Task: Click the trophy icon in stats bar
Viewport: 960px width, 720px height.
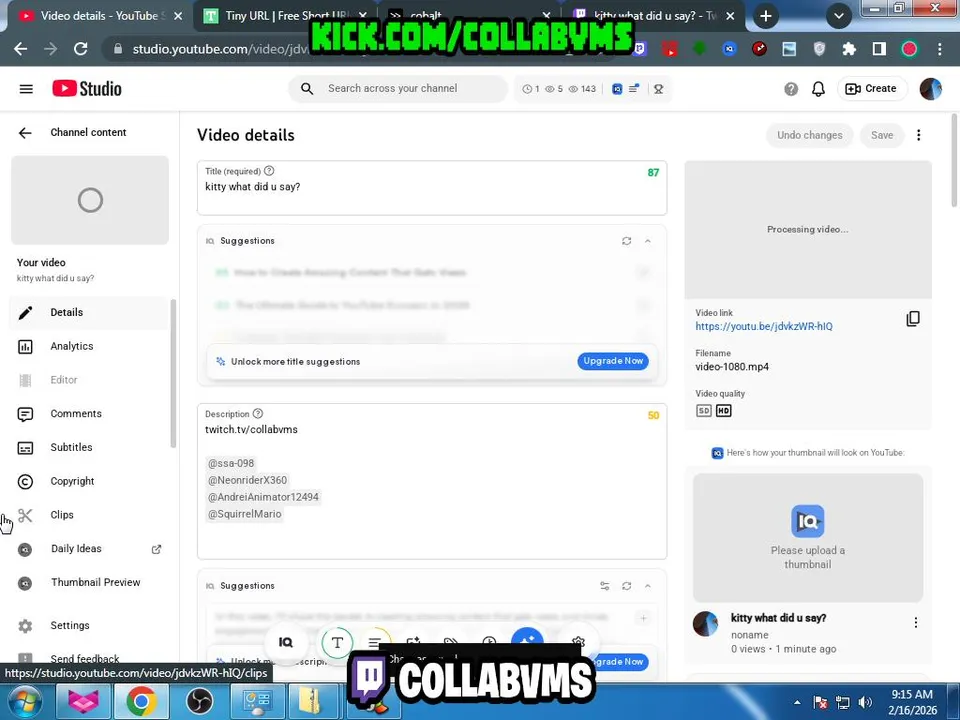Action: click(658, 89)
